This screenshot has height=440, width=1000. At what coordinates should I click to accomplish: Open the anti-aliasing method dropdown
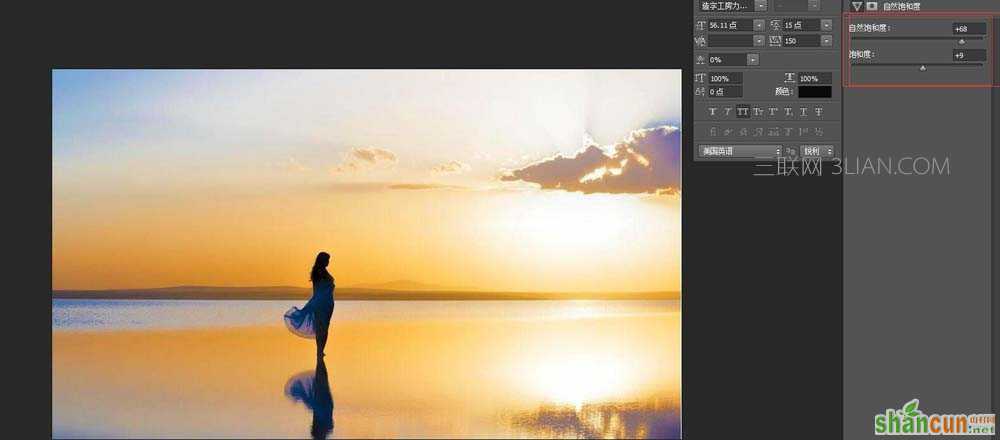[x=817, y=151]
